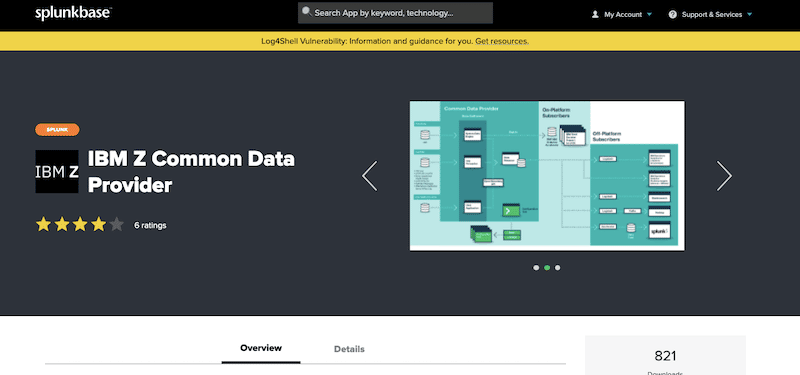Switch to the Overview tab
800x375 pixels.
[261, 348]
